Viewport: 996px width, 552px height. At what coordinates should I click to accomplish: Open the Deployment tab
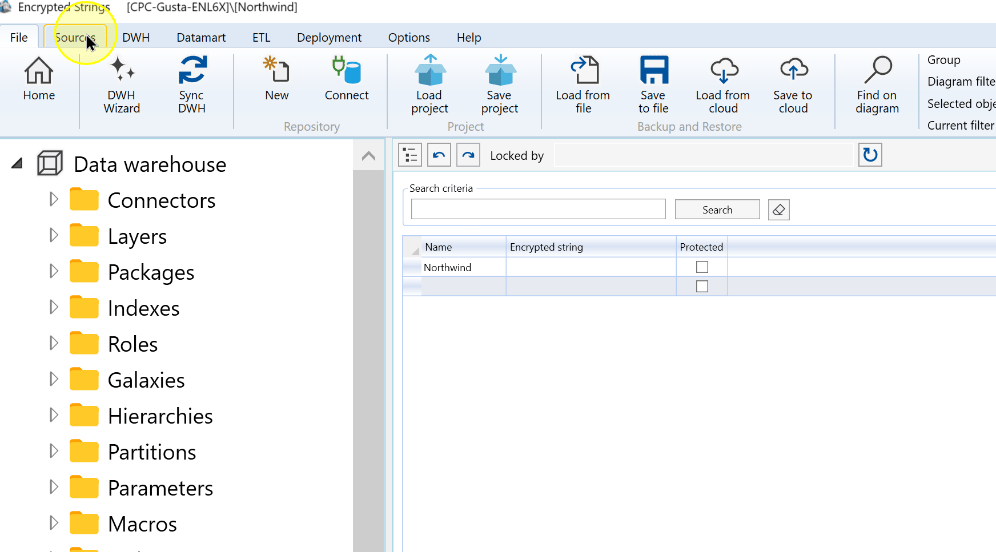(x=329, y=37)
